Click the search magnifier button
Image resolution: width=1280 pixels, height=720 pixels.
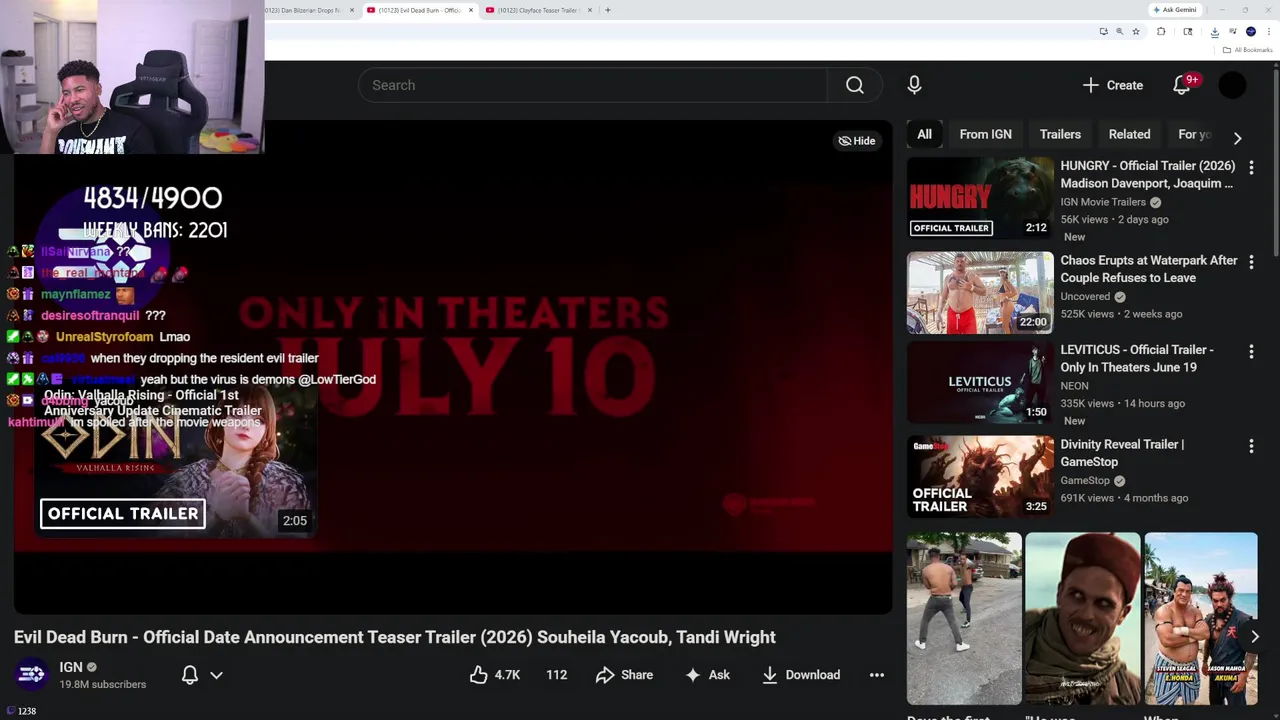[854, 85]
